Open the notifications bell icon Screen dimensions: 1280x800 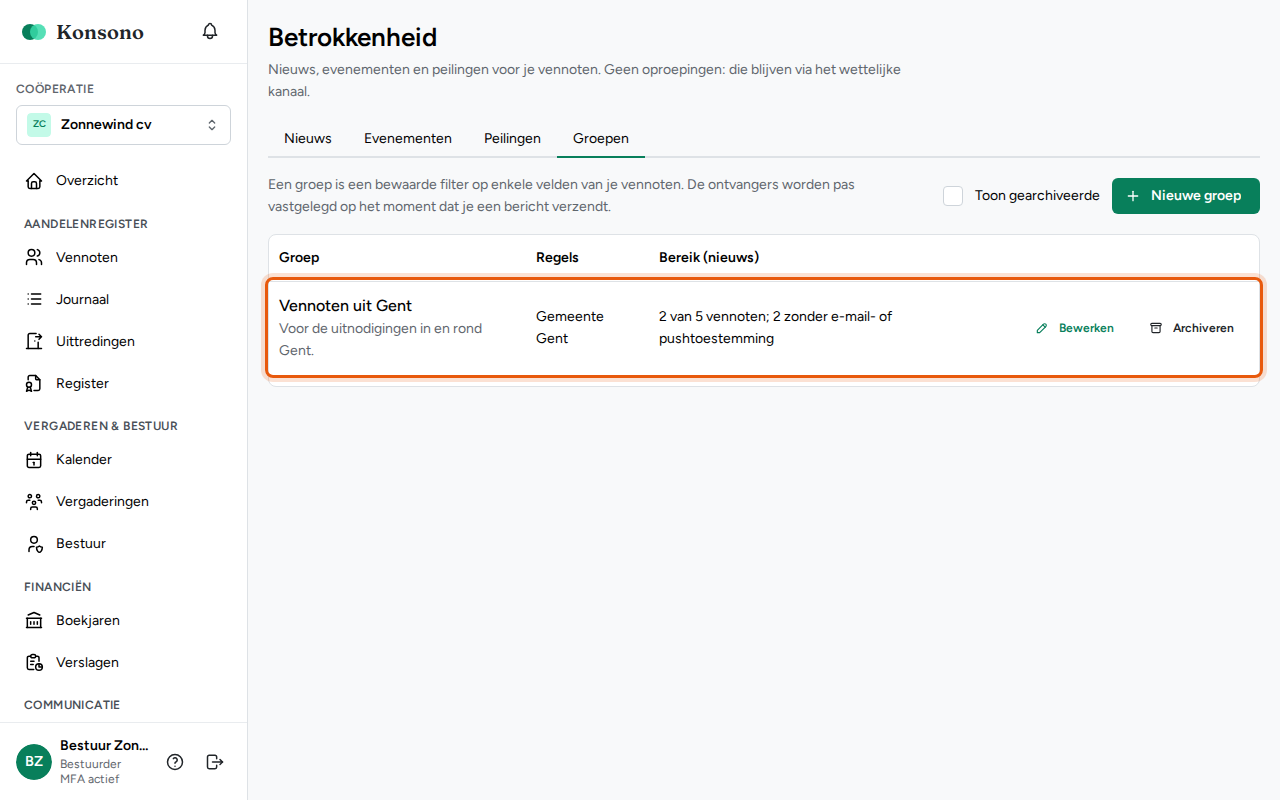coord(210,31)
